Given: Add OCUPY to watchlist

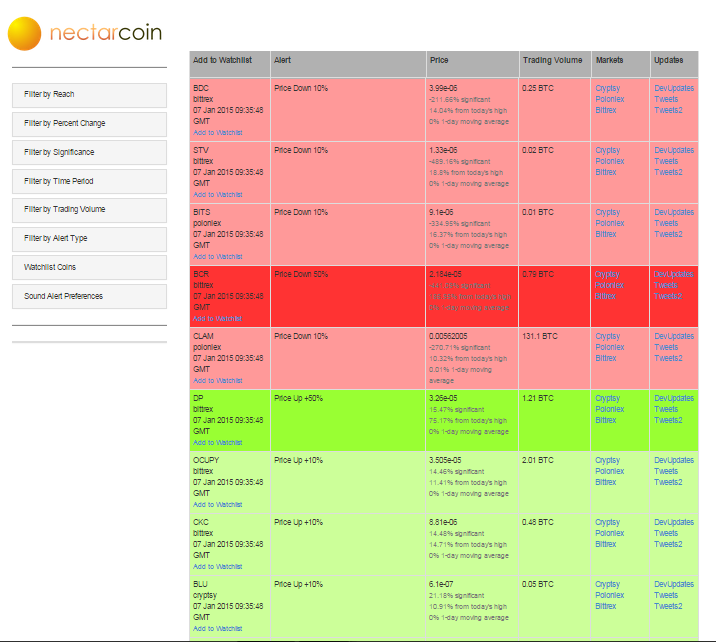Looking at the screenshot, I should [218, 505].
